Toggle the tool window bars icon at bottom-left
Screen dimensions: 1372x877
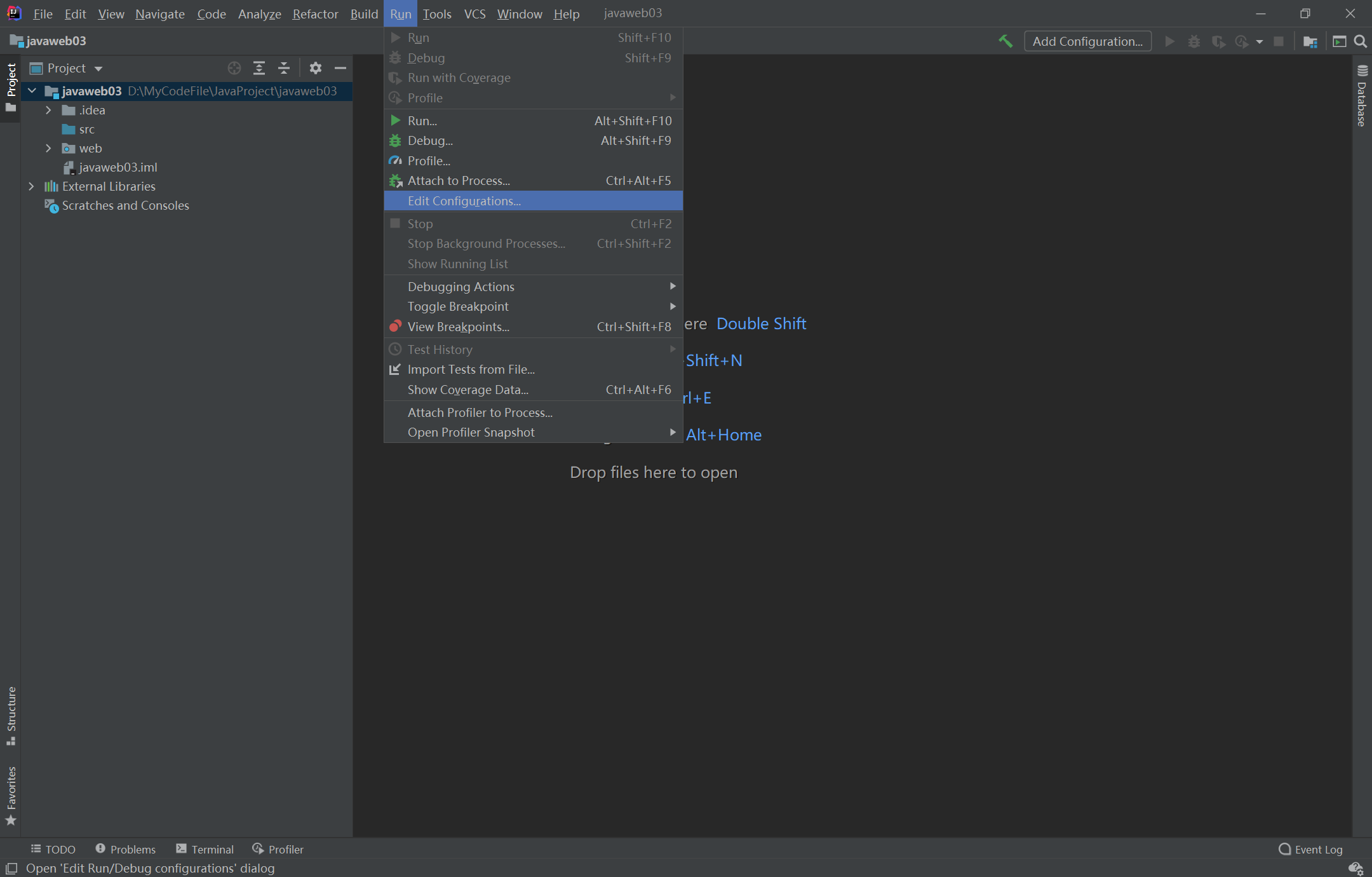[x=11, y=868]
